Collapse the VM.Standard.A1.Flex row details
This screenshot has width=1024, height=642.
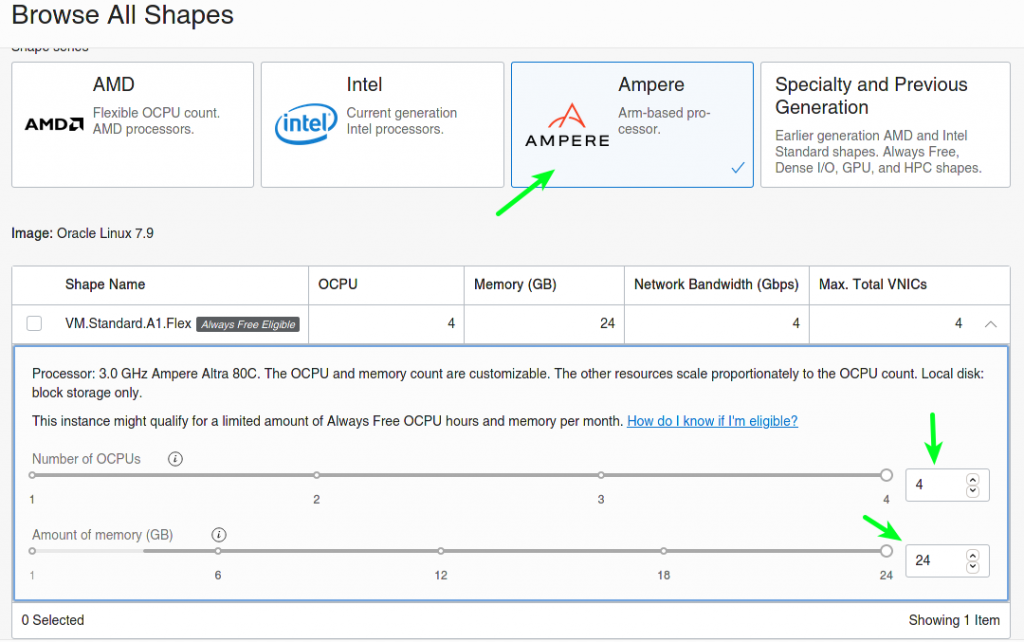click(x=991, y=324)
